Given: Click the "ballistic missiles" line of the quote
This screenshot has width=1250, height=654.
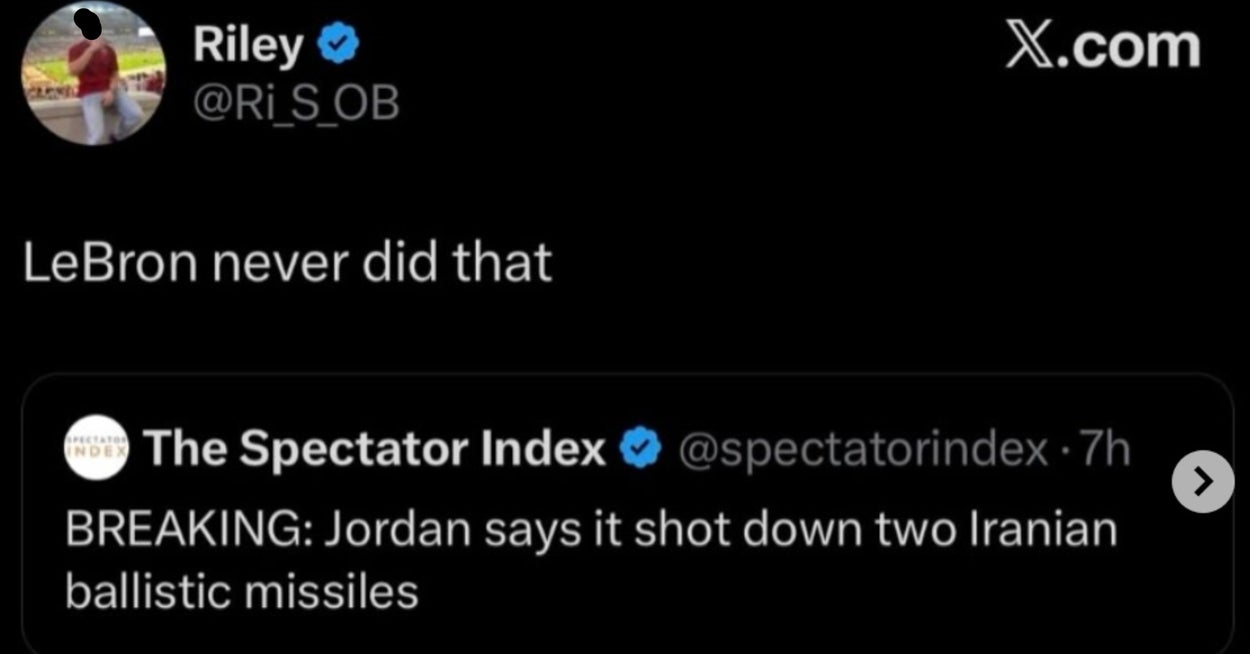Looking at the screenshot, I should [241, 592].
